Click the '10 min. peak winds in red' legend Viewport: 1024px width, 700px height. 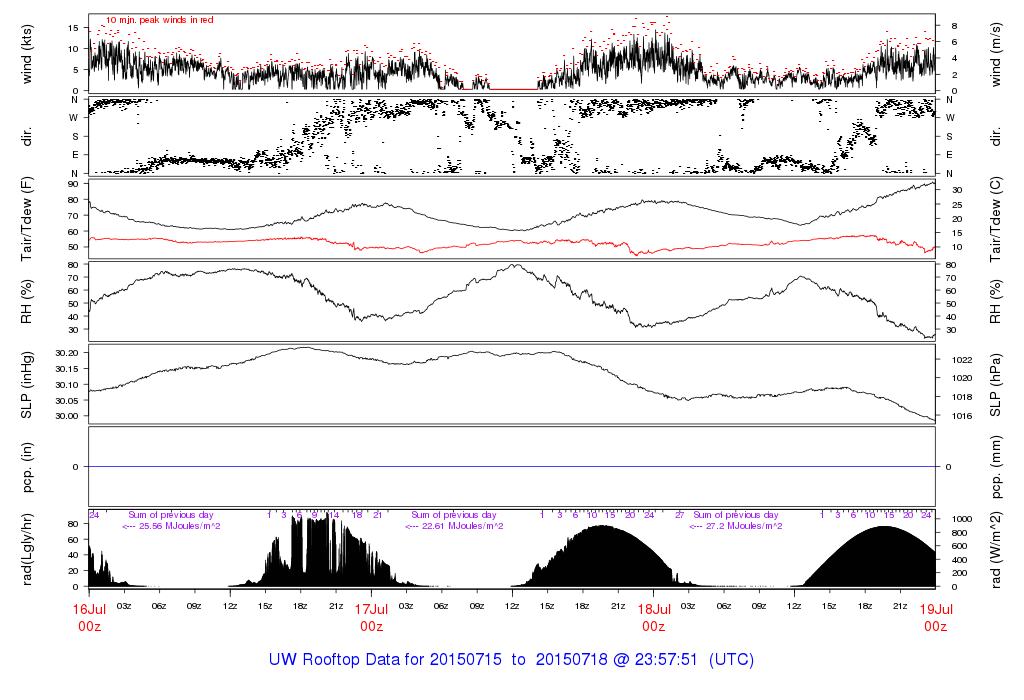tap(159, 20)
